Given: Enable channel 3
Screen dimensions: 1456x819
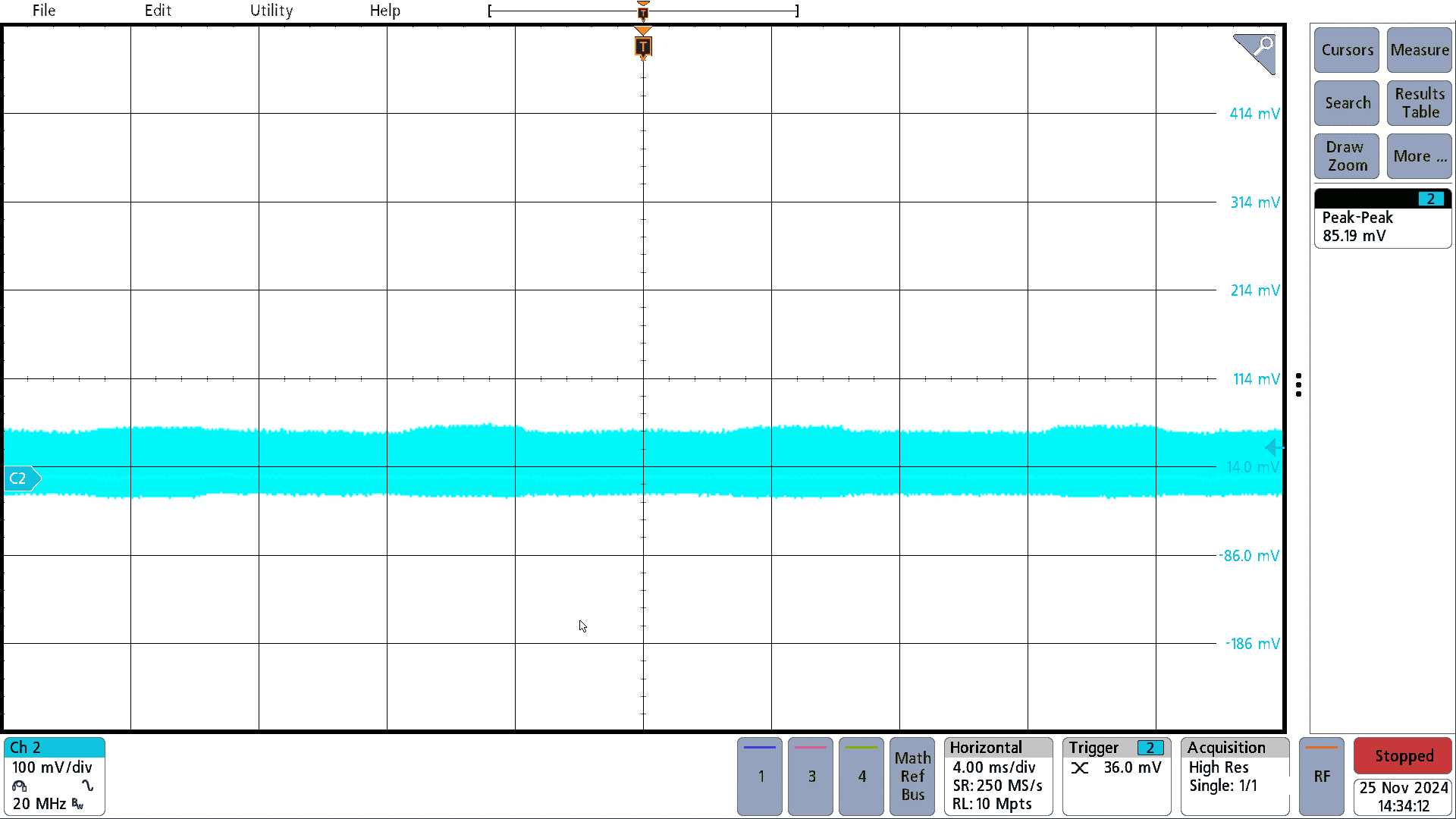Looking at the screenshot, I should [x=811, y=777].
